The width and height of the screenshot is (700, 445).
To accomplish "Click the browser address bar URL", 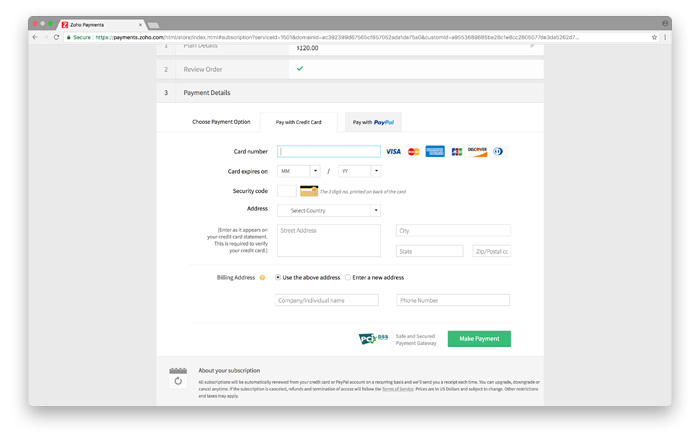I will 337,37.
